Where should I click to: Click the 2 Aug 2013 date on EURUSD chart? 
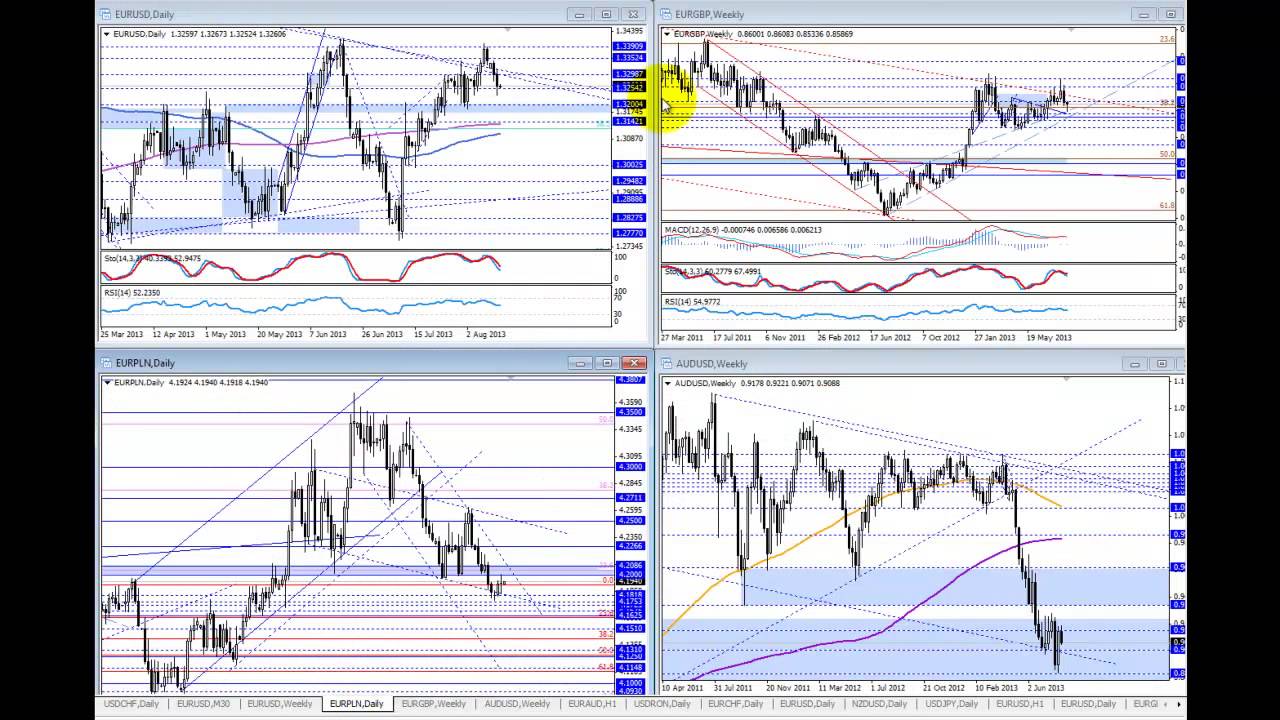click(x=486, y=334)
